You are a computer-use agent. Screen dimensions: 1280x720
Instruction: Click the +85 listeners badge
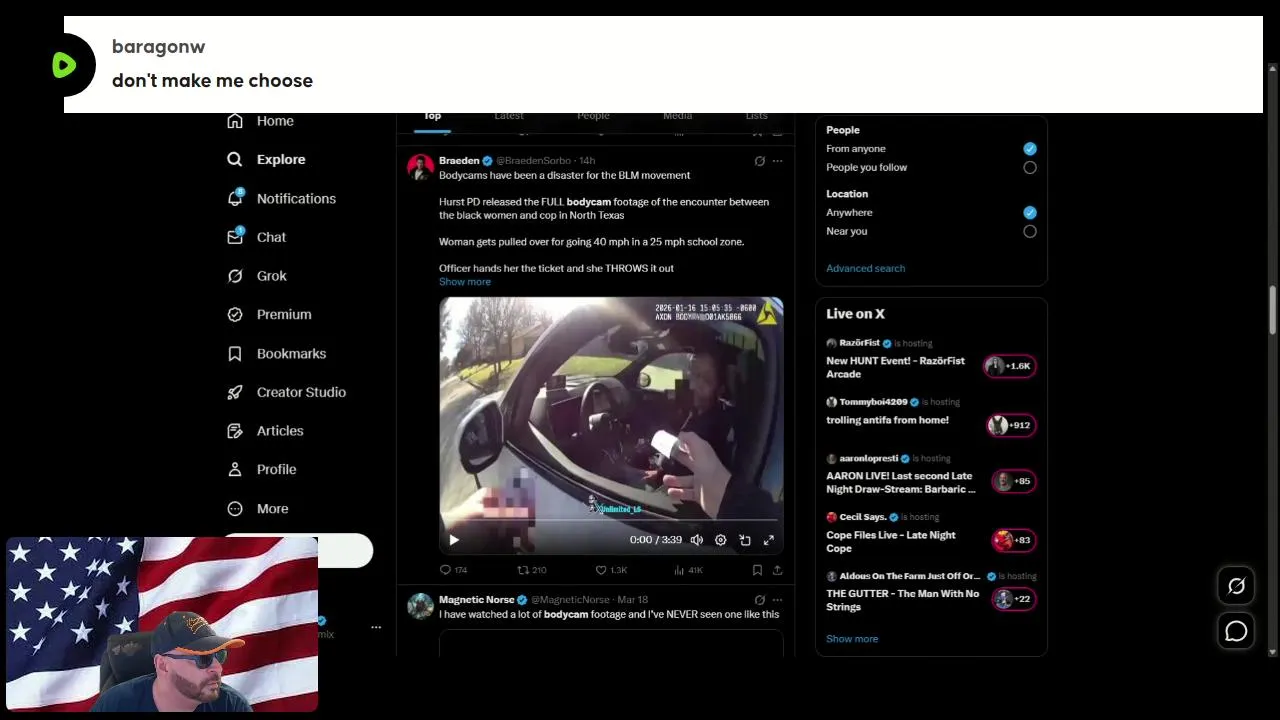coord(1013,481)
